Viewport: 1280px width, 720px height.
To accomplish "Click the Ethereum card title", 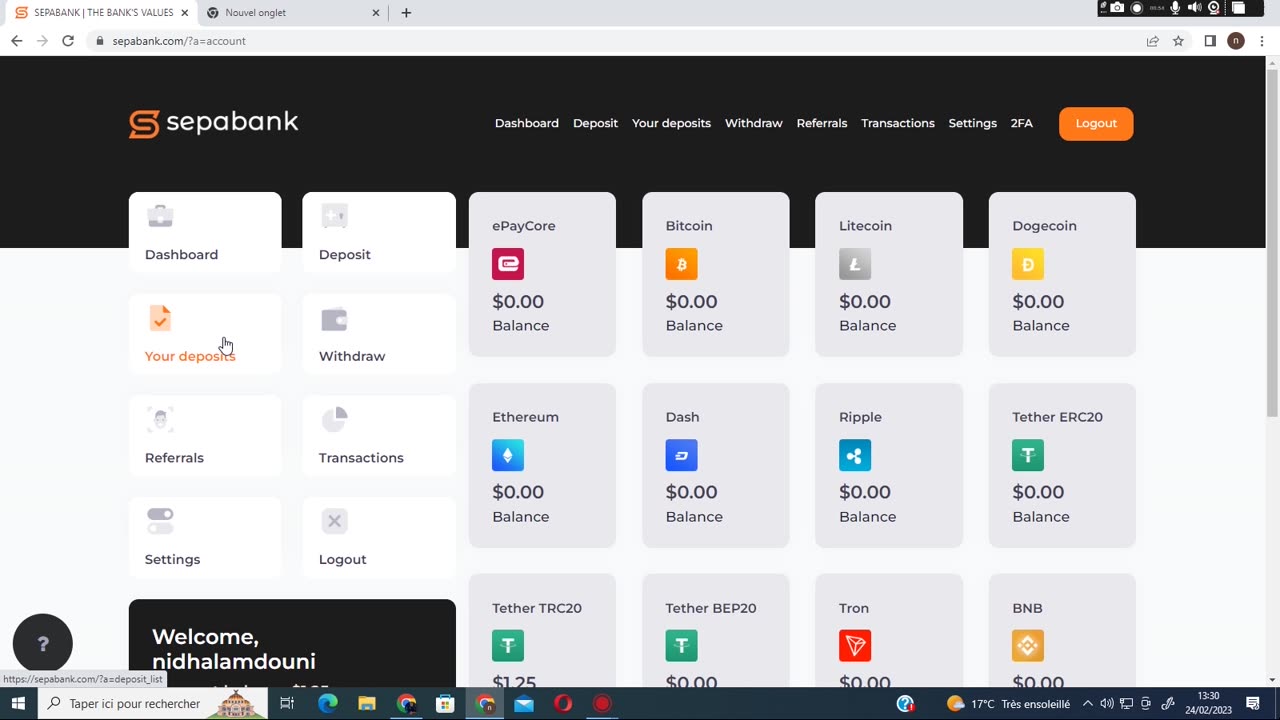I will click(x=525, y=417).
